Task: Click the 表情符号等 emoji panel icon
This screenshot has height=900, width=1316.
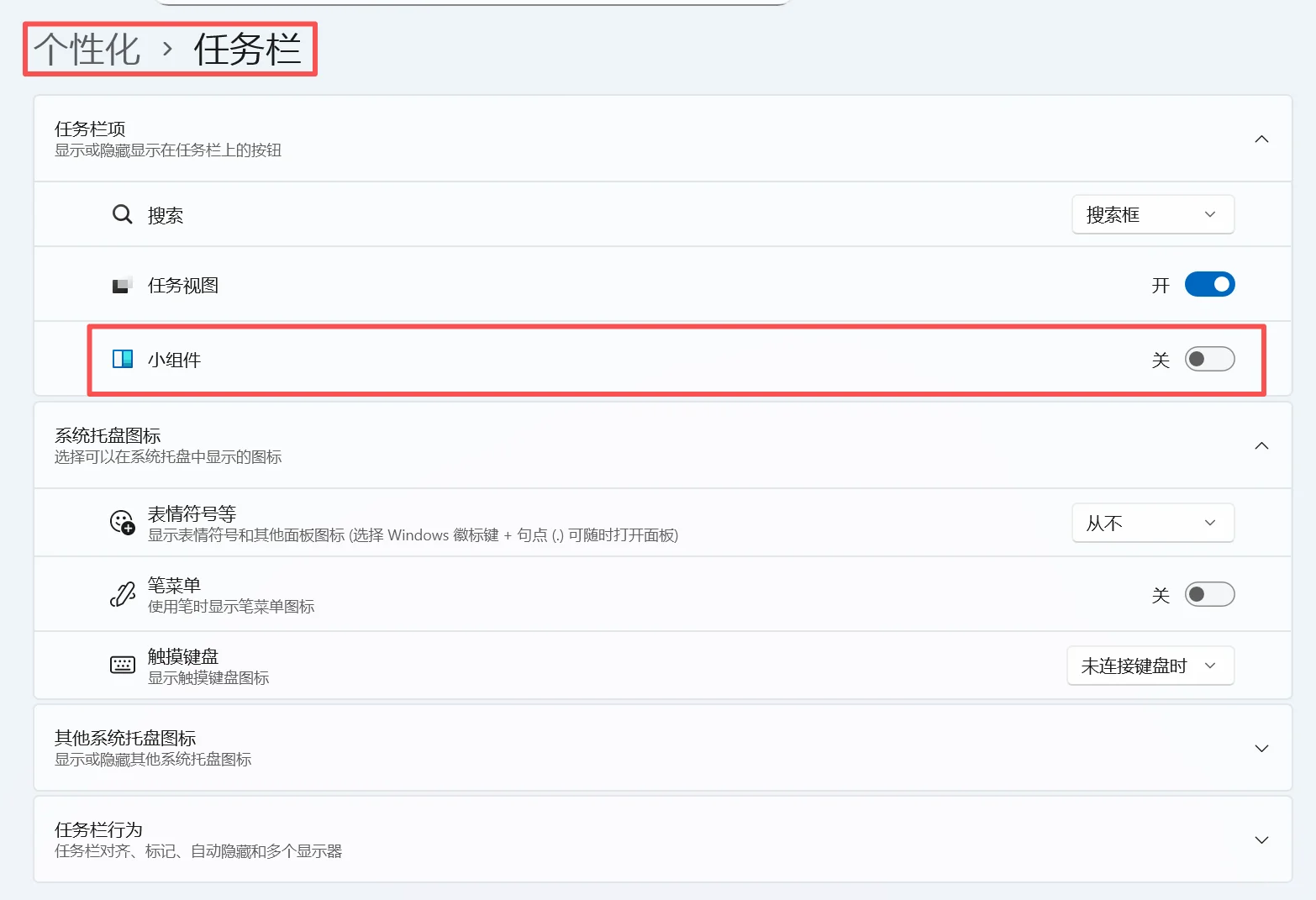Action: pos(123,522)
